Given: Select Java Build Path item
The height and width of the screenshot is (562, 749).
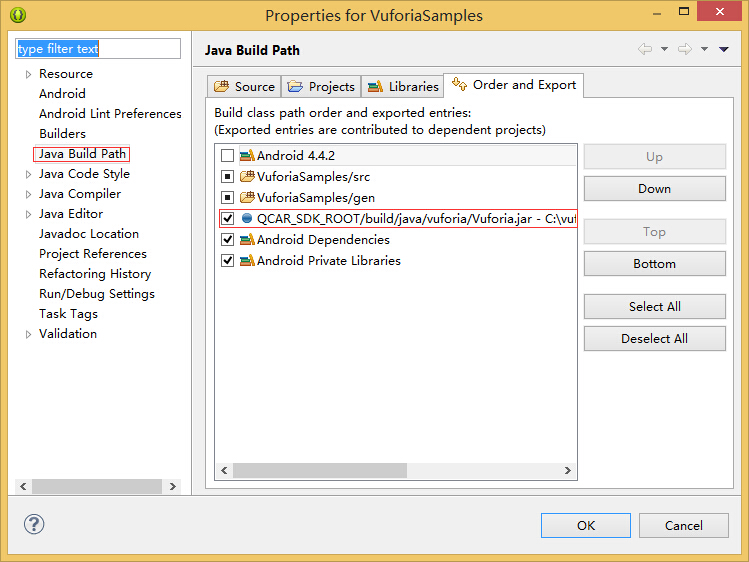Looking at the screenshot, I should 82,154.
